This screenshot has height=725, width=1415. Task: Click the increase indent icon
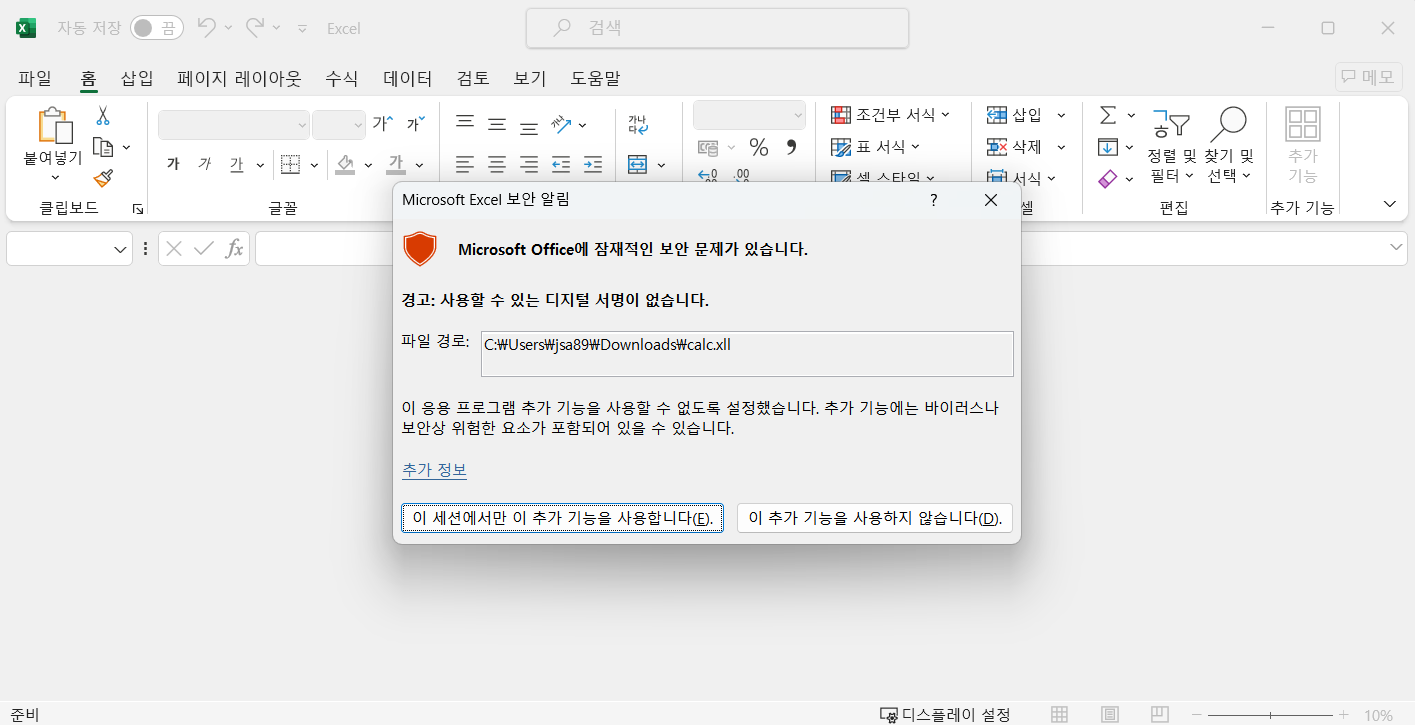[593, 164]
